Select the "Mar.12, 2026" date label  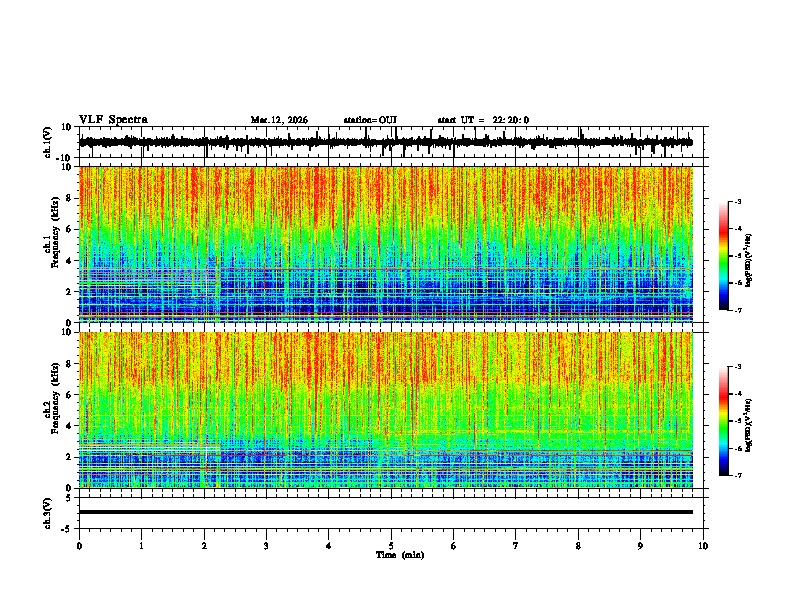(x=279, y=120)
